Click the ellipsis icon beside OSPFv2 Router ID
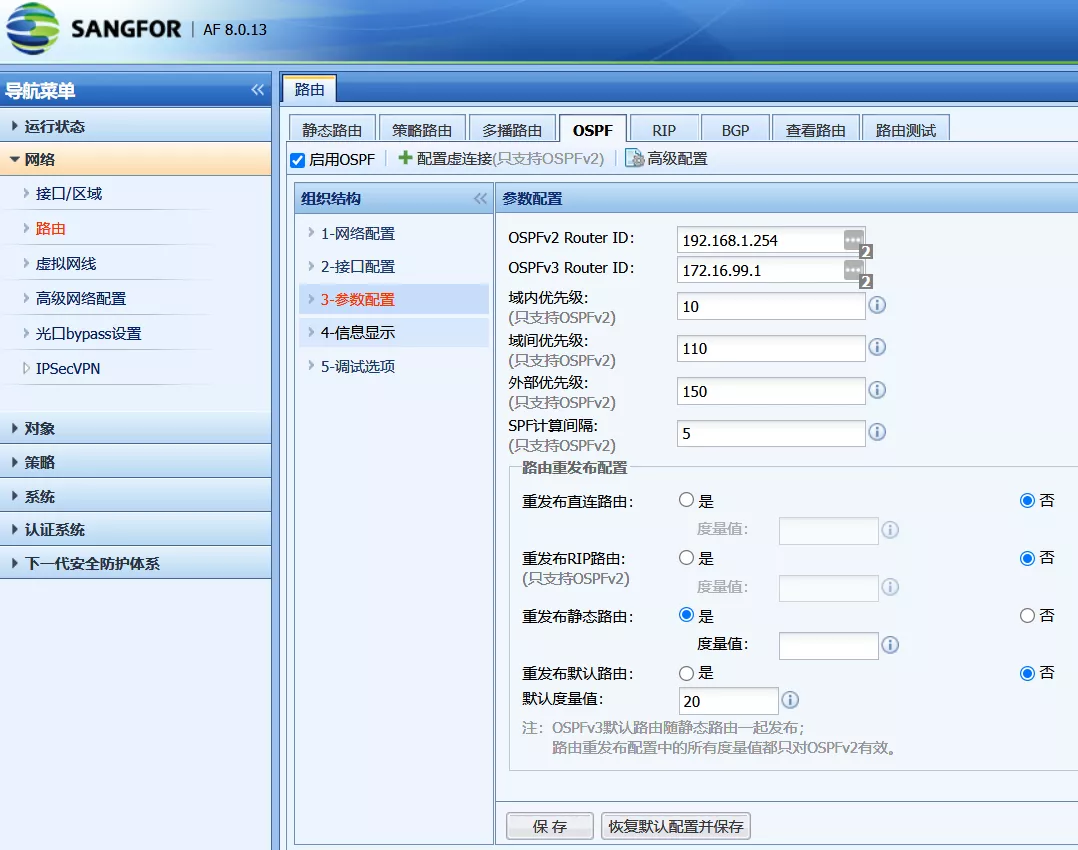This screenshot has width=1078, height=850. click(x=852, y=240)
